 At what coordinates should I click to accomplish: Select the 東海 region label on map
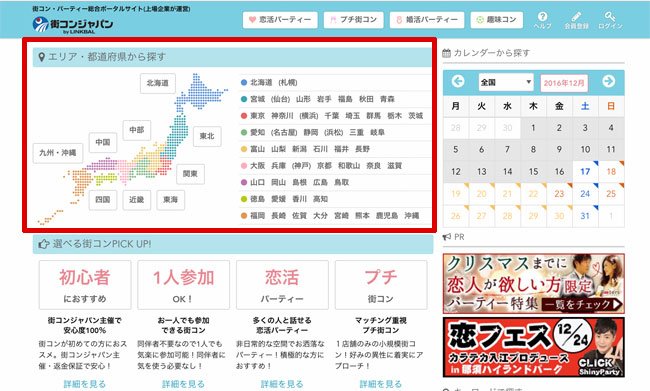pyautogui.click(x=170, y=200)
